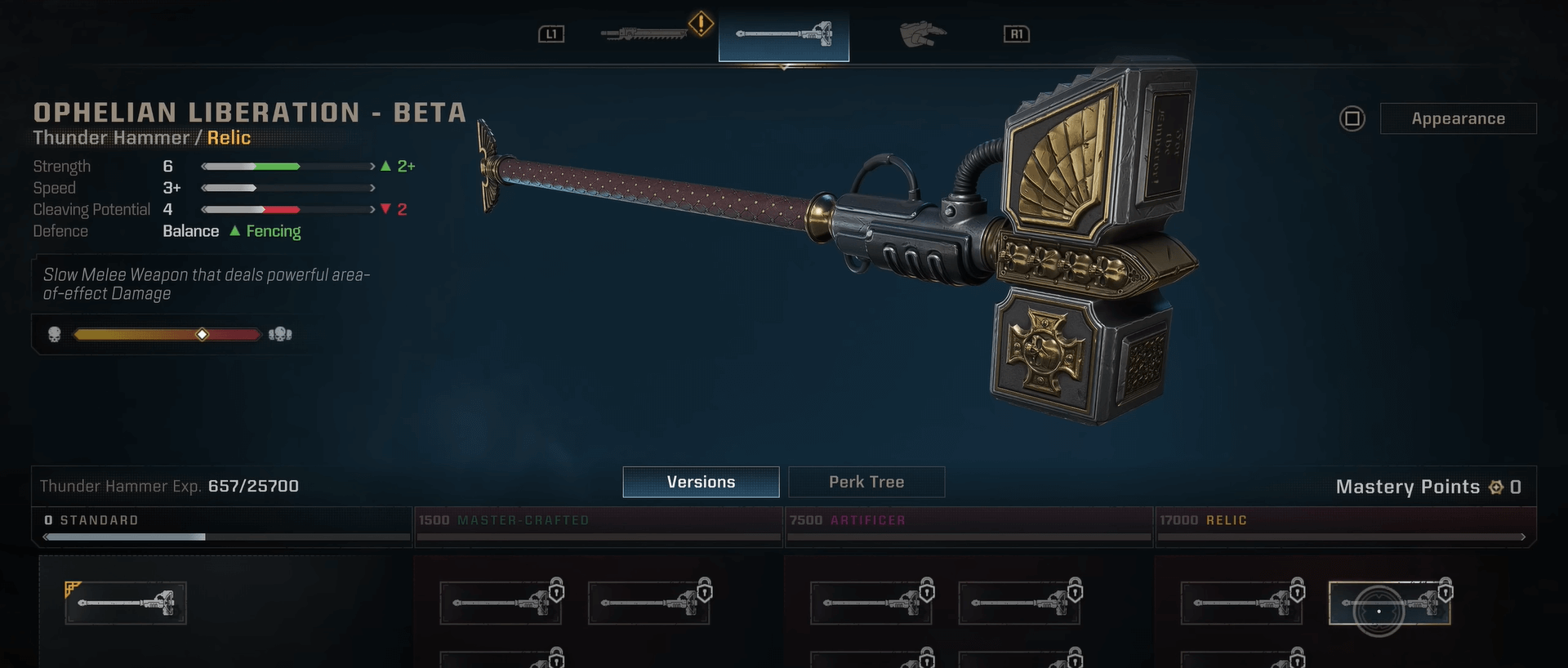This screenshot has width=1568, height=668.
Task: Click the square button icon beside Appearance
Action: pyautogui.click(x=1352, y=118)
